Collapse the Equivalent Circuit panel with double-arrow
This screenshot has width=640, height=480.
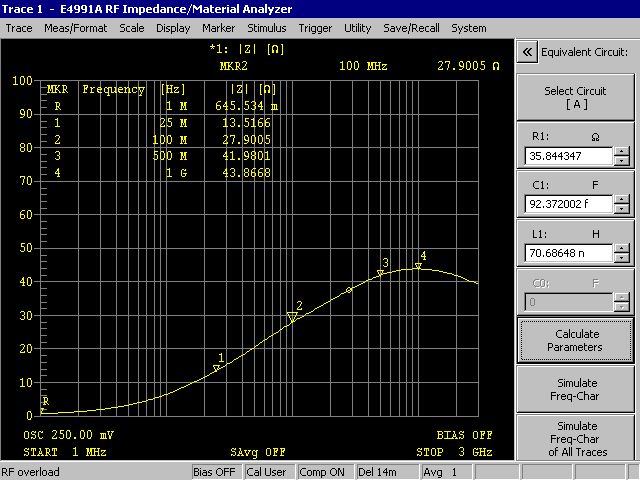[527, 52]
